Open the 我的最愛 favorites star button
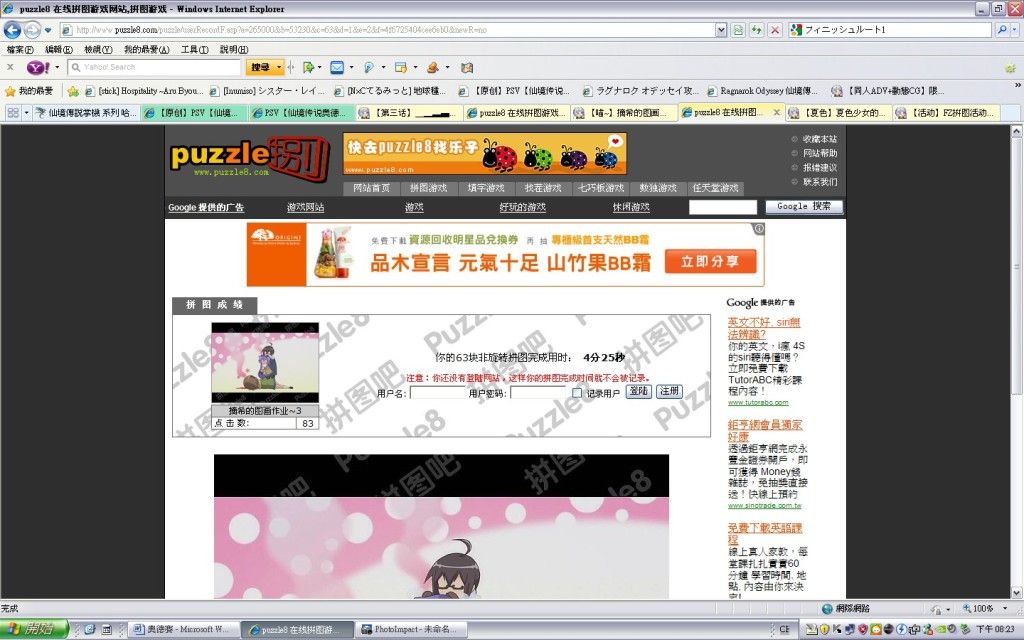 (x=29, y=91)
